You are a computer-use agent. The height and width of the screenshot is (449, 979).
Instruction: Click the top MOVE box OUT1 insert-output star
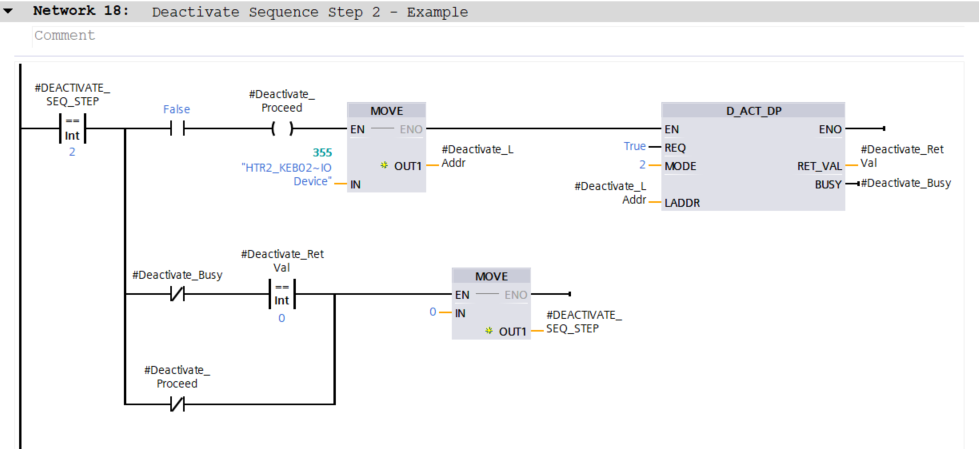click(x=385, y=166)
